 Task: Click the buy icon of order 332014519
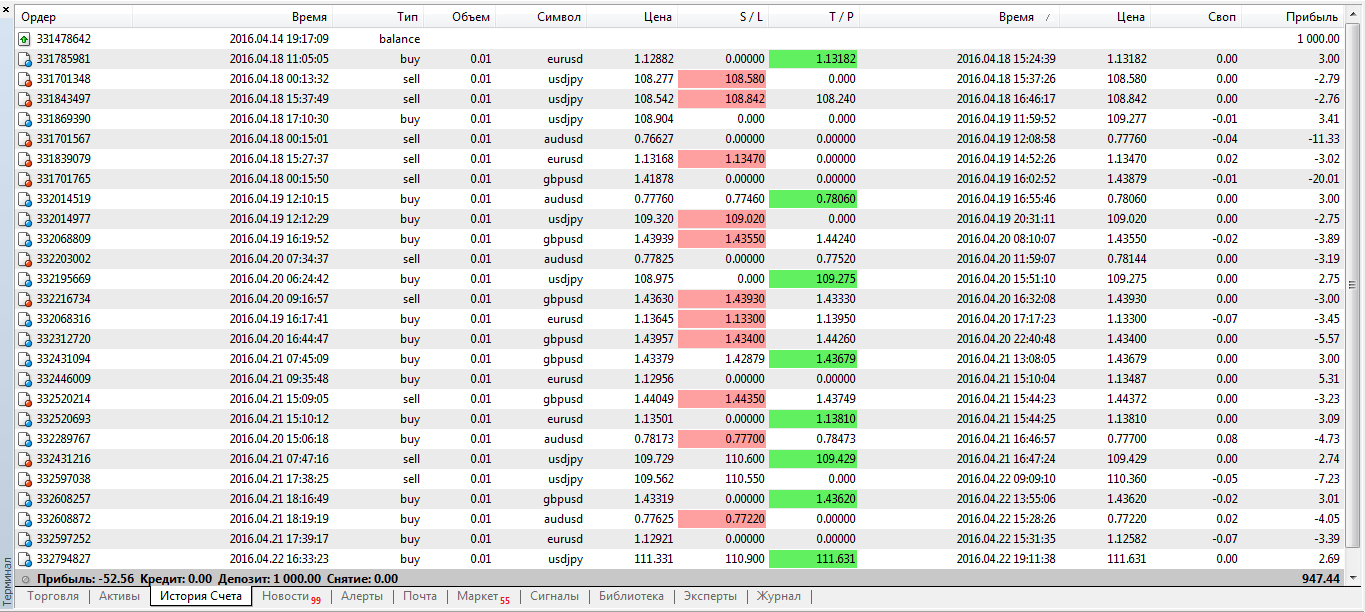(25, 199)
